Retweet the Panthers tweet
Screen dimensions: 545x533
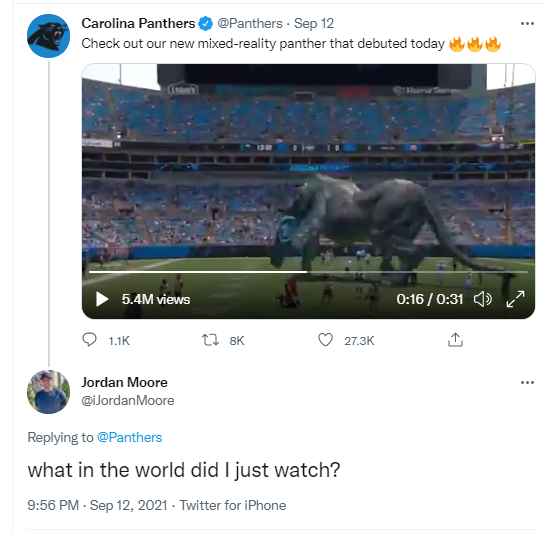pyautogui.click(x=211, y=340)
